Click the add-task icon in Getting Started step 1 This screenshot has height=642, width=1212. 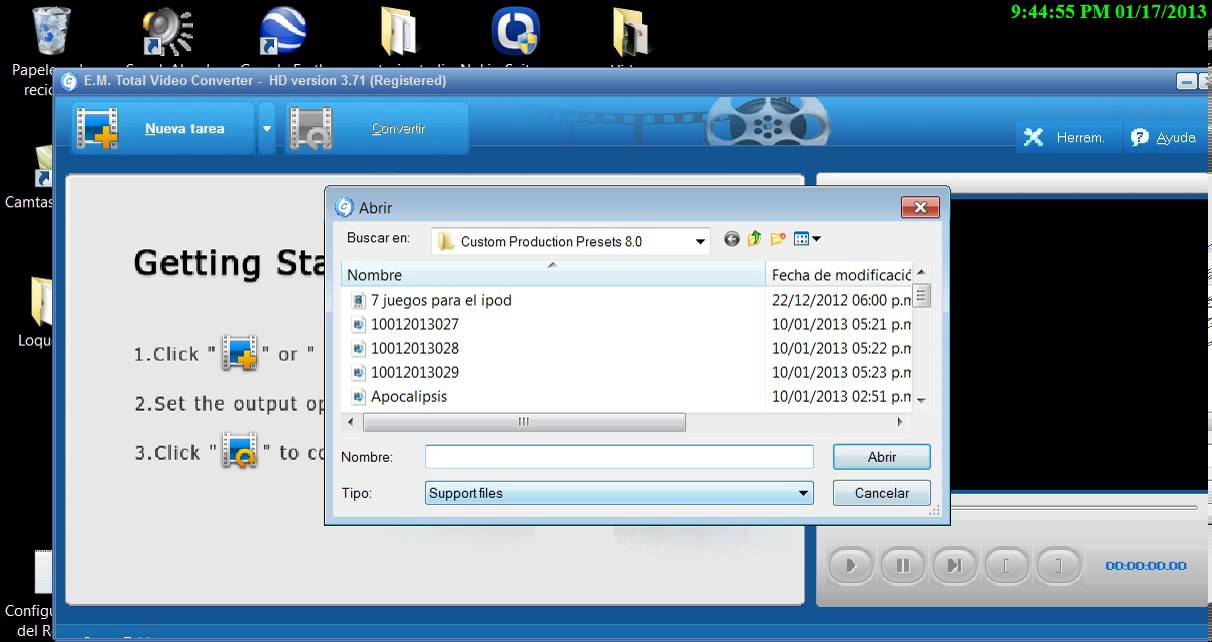coord(240,353)
